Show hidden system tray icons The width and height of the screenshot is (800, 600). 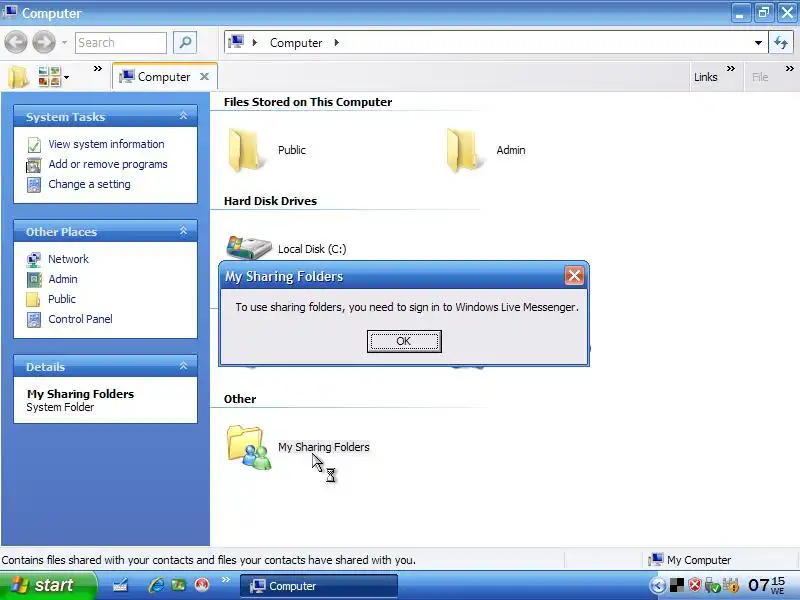pyautogui.click(x=658, y=586)
